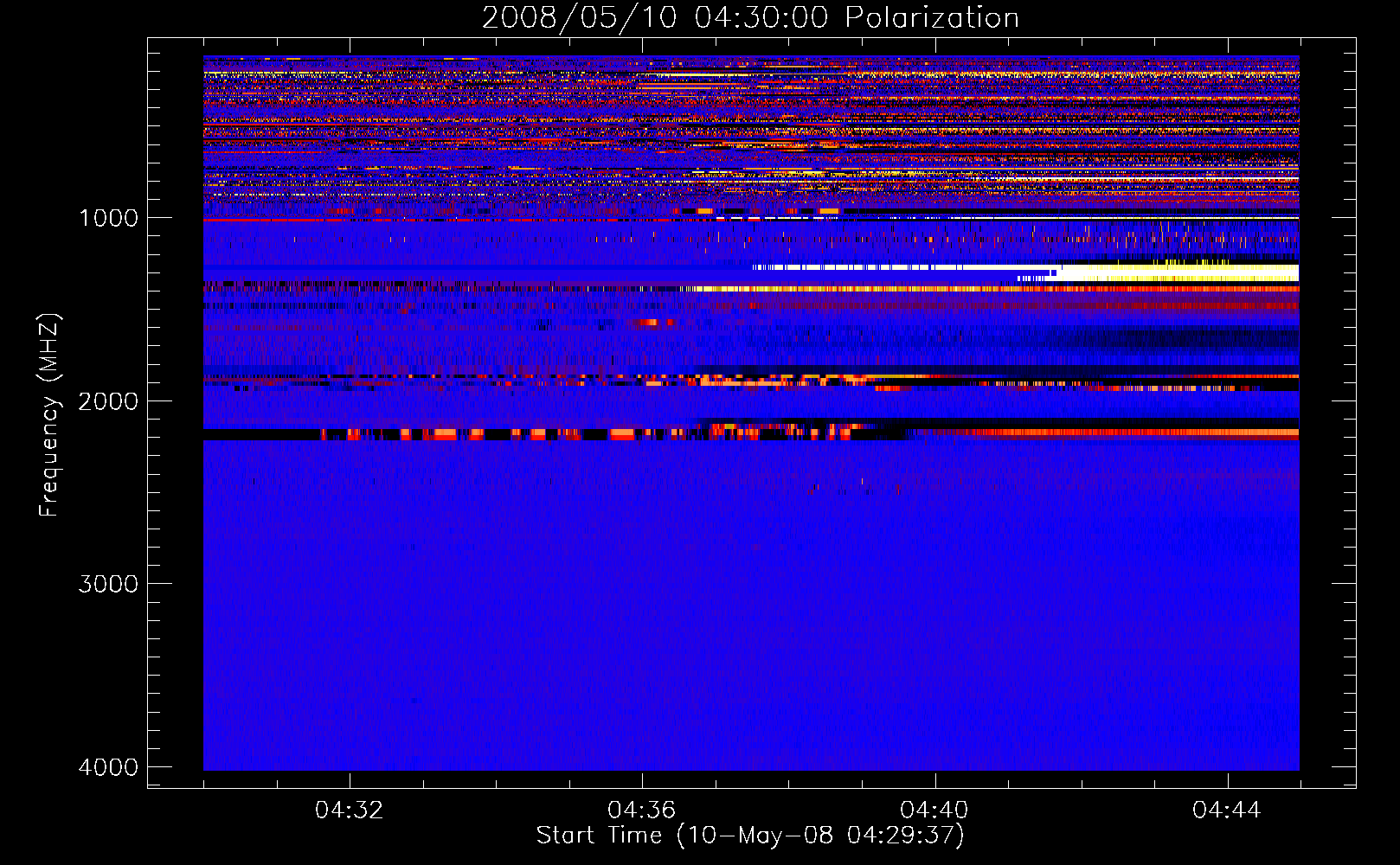Click the '04:40' time axis label
The image size is (1400, 865).
[x=934, y=811]
